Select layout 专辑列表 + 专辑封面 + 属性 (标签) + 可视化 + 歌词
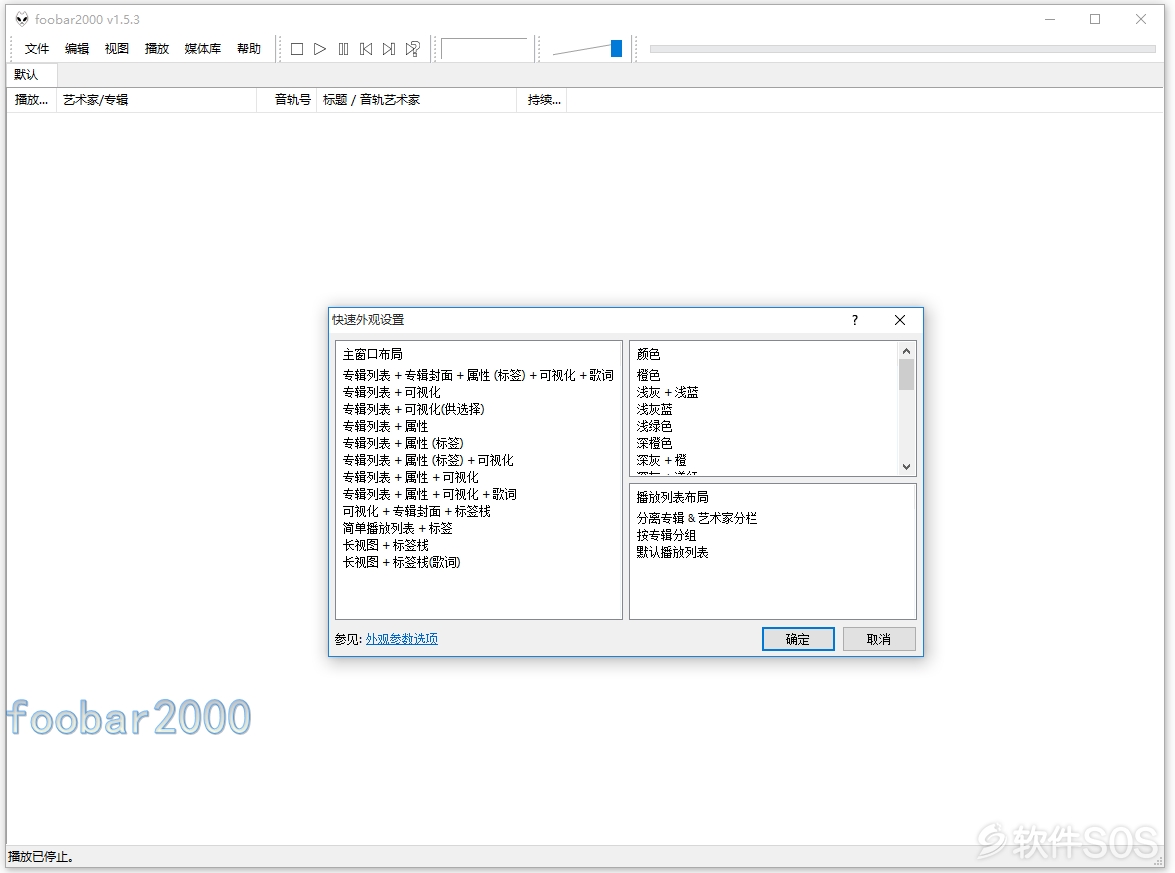Viewport: 1175px width, 873px height. pyautogui.click(x=478, y=375)
